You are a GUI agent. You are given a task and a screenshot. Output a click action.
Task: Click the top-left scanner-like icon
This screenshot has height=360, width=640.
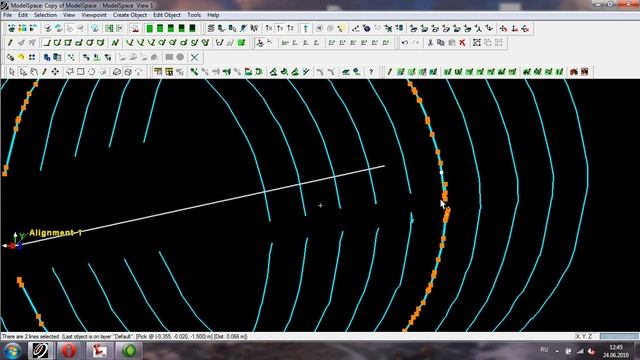pos(11,28)
